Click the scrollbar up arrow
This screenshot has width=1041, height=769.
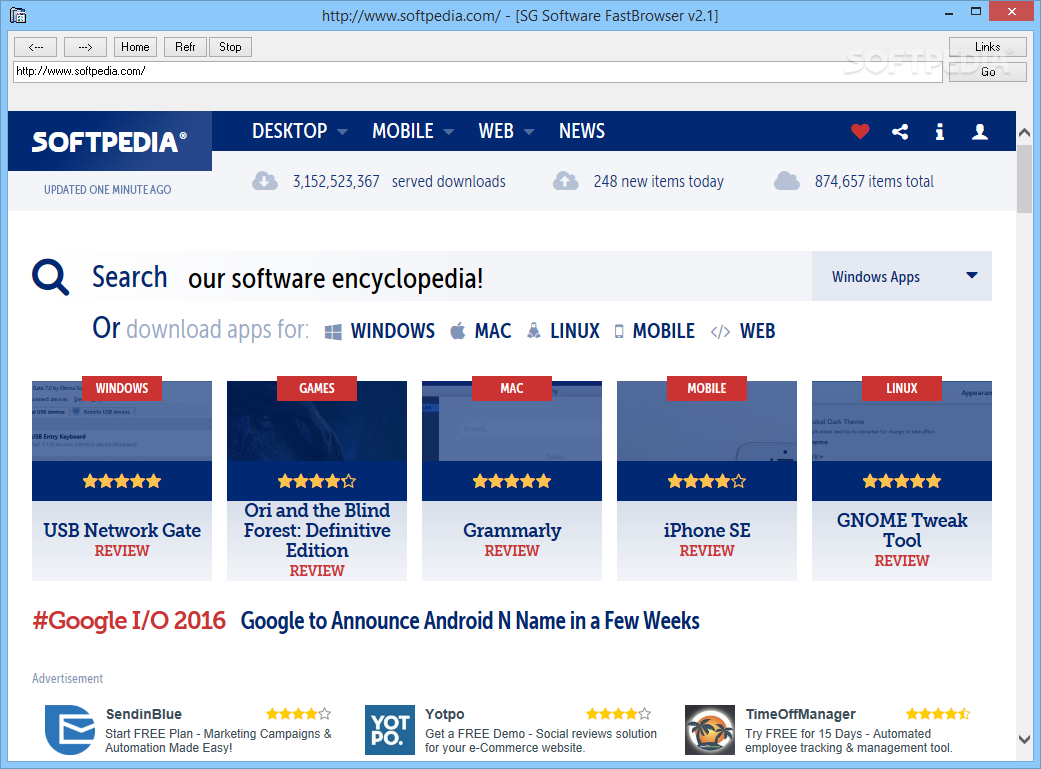point(1024,132)
